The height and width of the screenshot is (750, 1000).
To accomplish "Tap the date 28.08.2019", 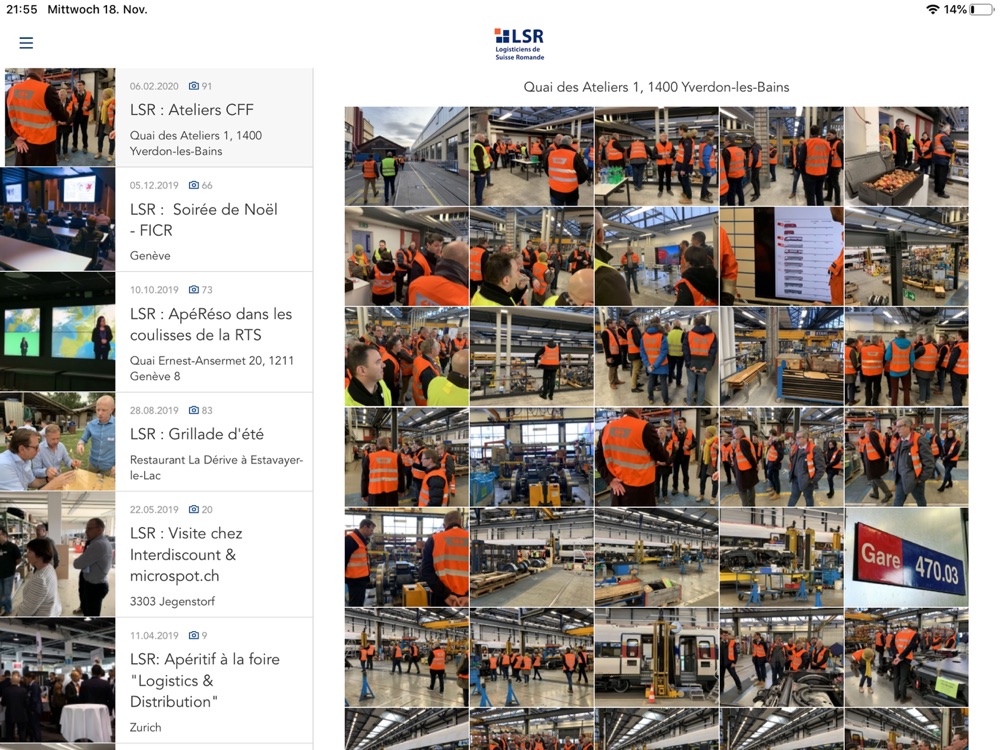I will [154, 411].
